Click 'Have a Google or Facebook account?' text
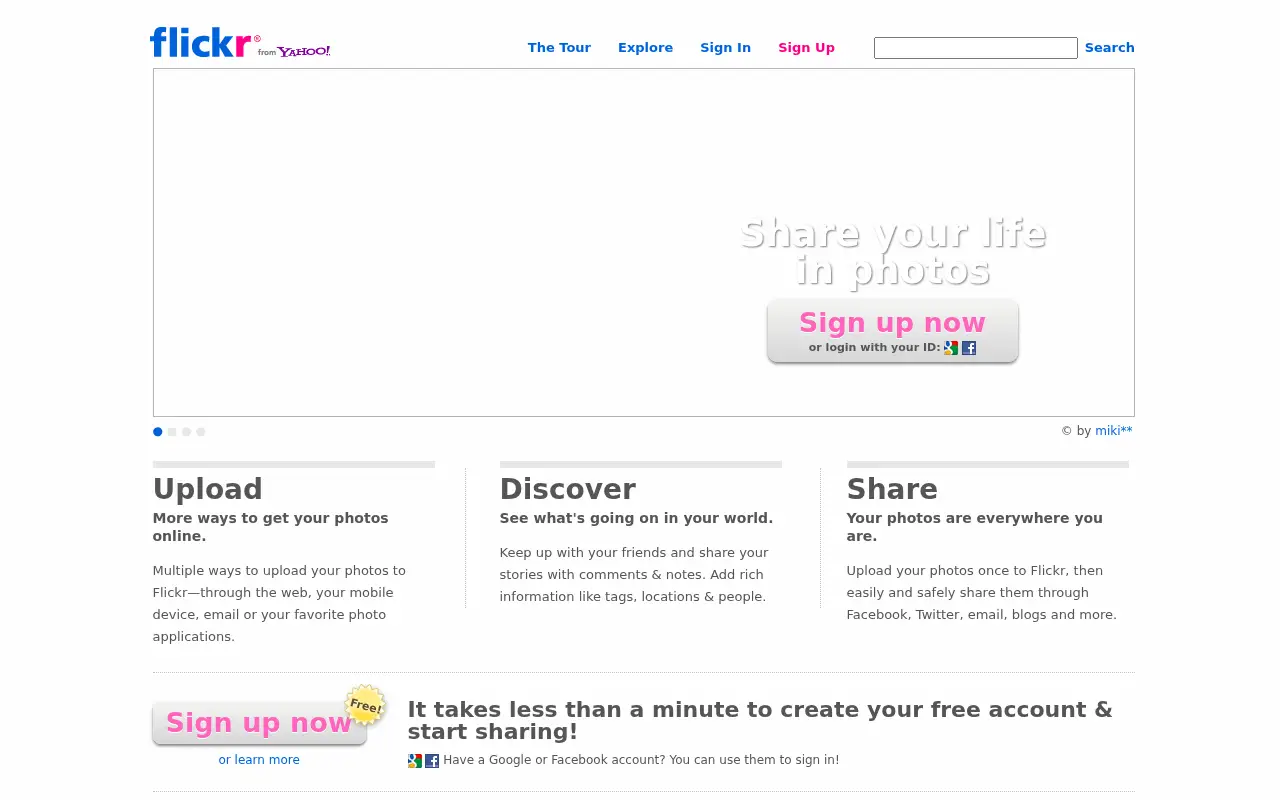1280x800 pixels. tap(641, 760)
